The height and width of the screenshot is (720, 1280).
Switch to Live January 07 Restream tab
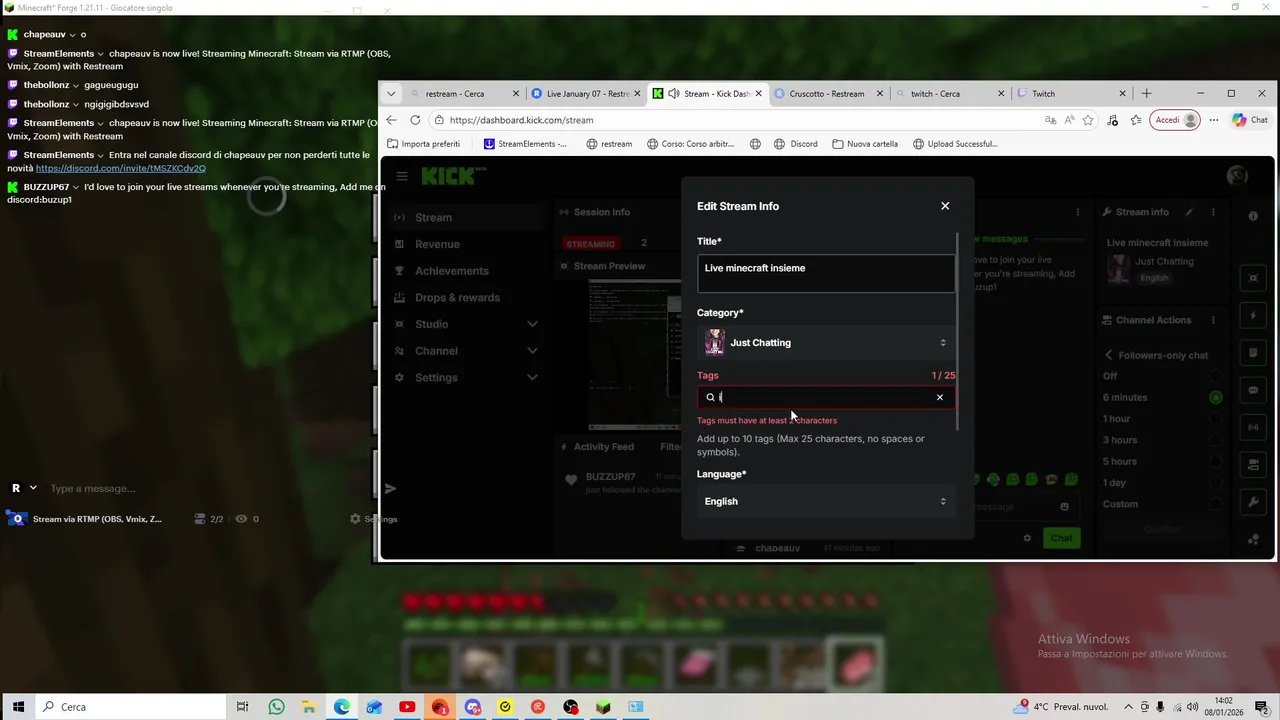click(586, 93)
